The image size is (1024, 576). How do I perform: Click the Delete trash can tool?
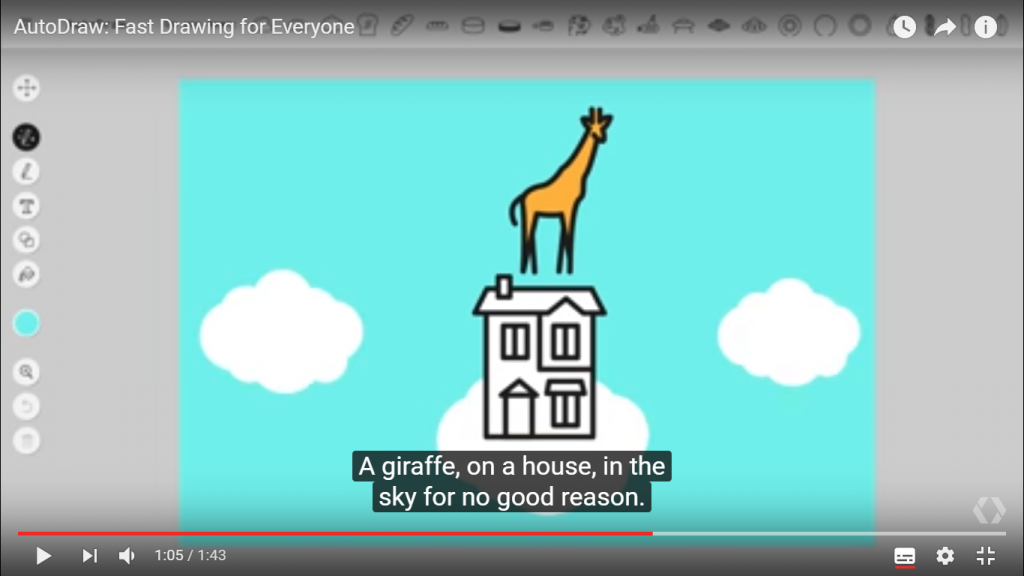pos(27,441)
